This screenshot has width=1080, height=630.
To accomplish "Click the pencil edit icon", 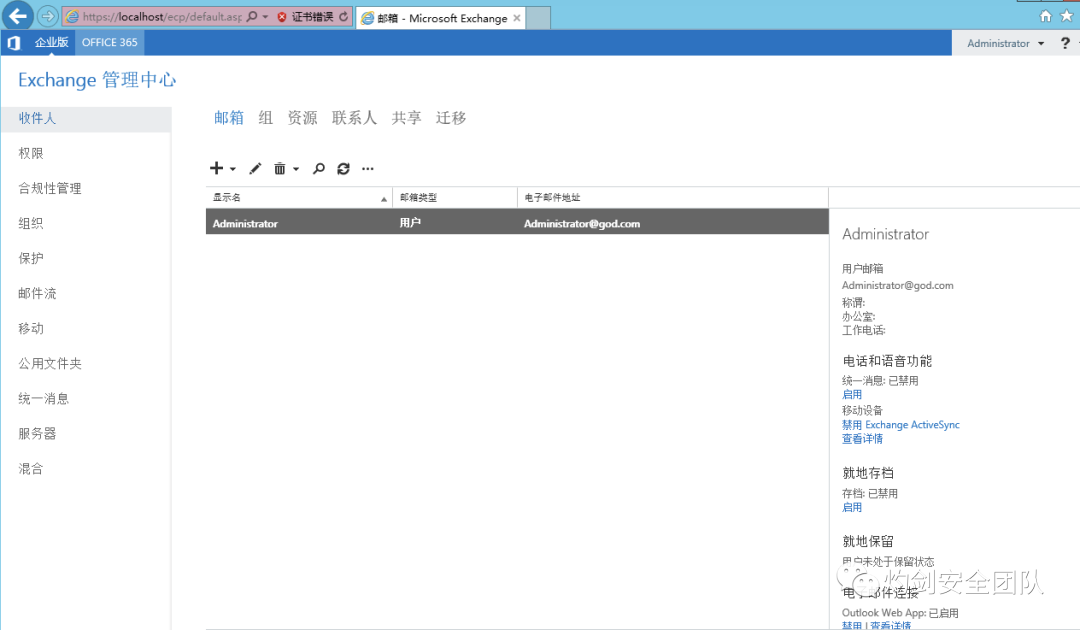I will (255, 168).
